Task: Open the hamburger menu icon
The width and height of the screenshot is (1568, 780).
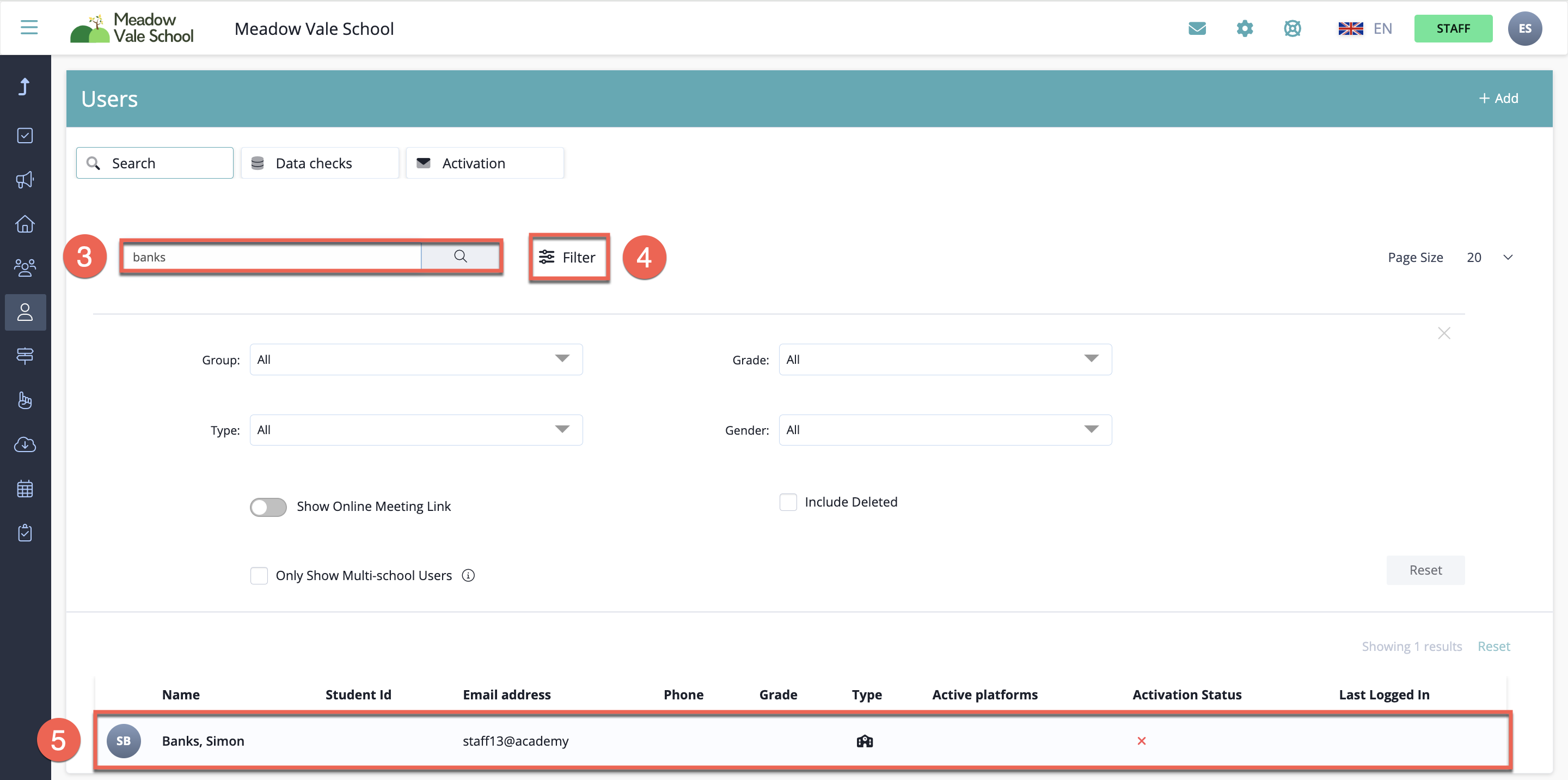Action: (x=29, y=27)
